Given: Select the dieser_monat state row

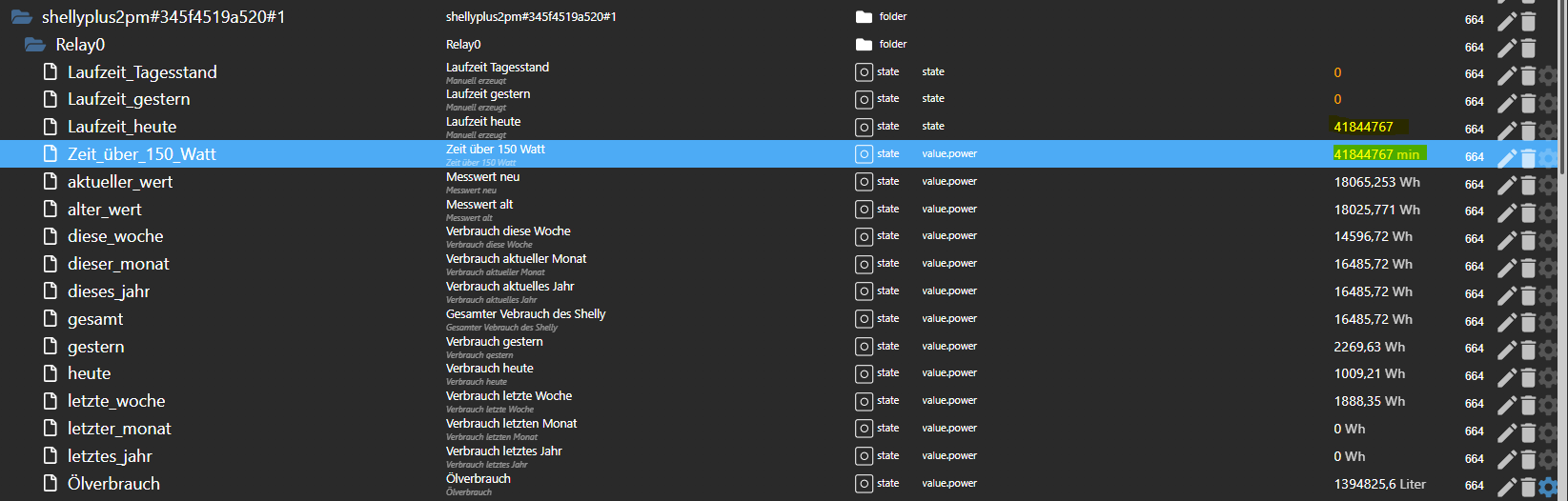Looking at the screenshot, I should [118, 264].
